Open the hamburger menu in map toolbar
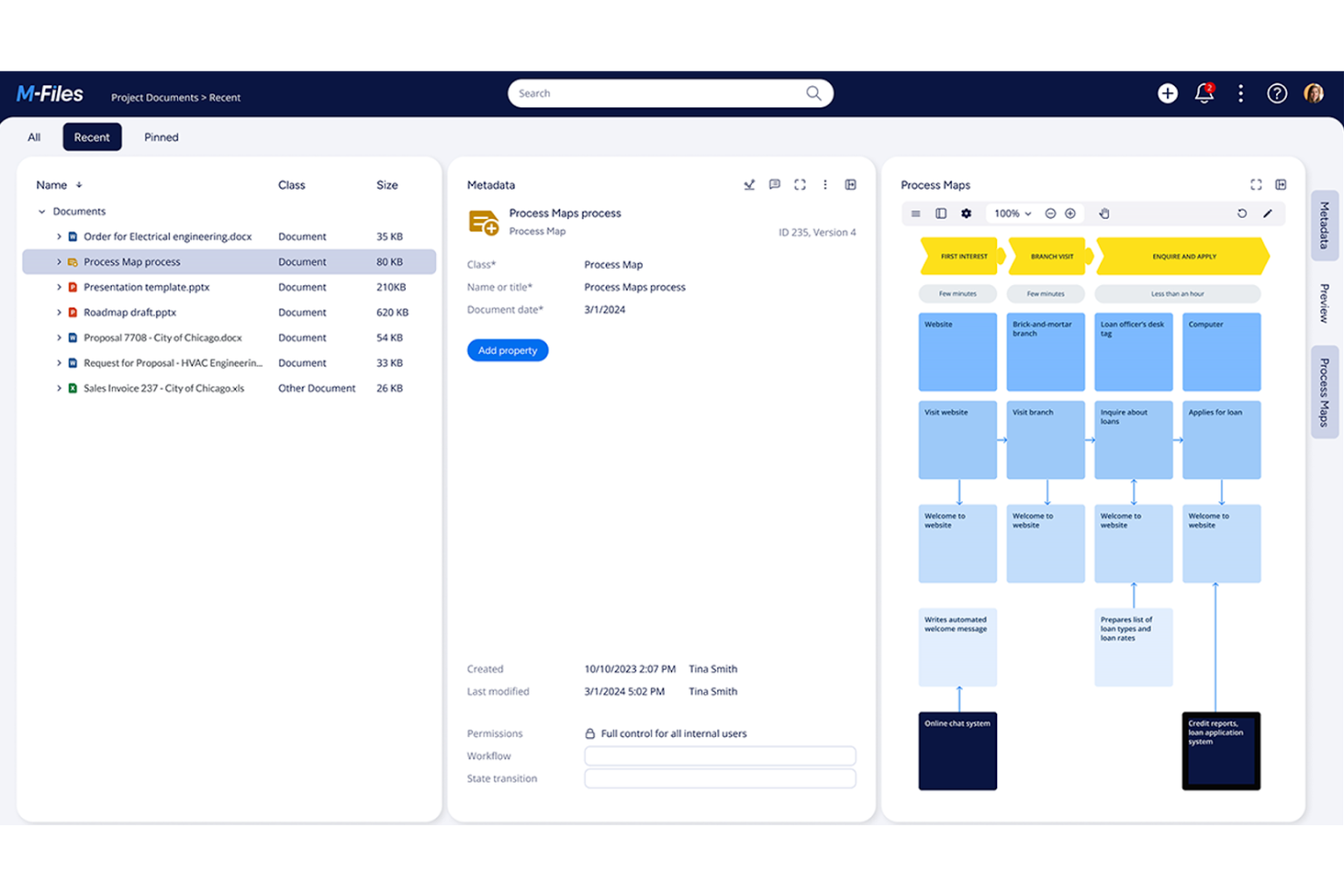Screen dimensions: 1344x896 coord(915,213)
